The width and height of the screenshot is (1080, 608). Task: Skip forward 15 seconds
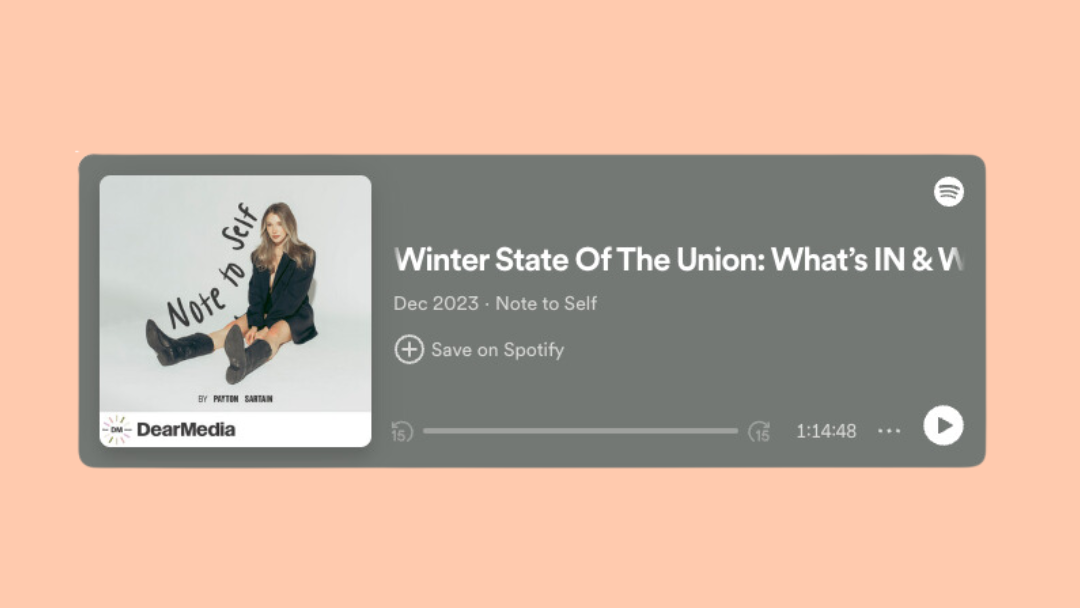(x=759, y=432)
